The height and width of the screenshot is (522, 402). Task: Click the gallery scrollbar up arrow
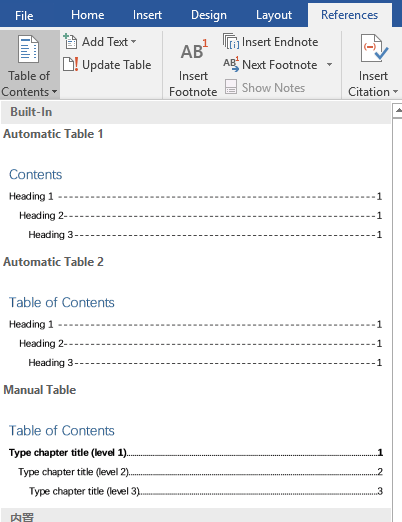coord(398,110)
